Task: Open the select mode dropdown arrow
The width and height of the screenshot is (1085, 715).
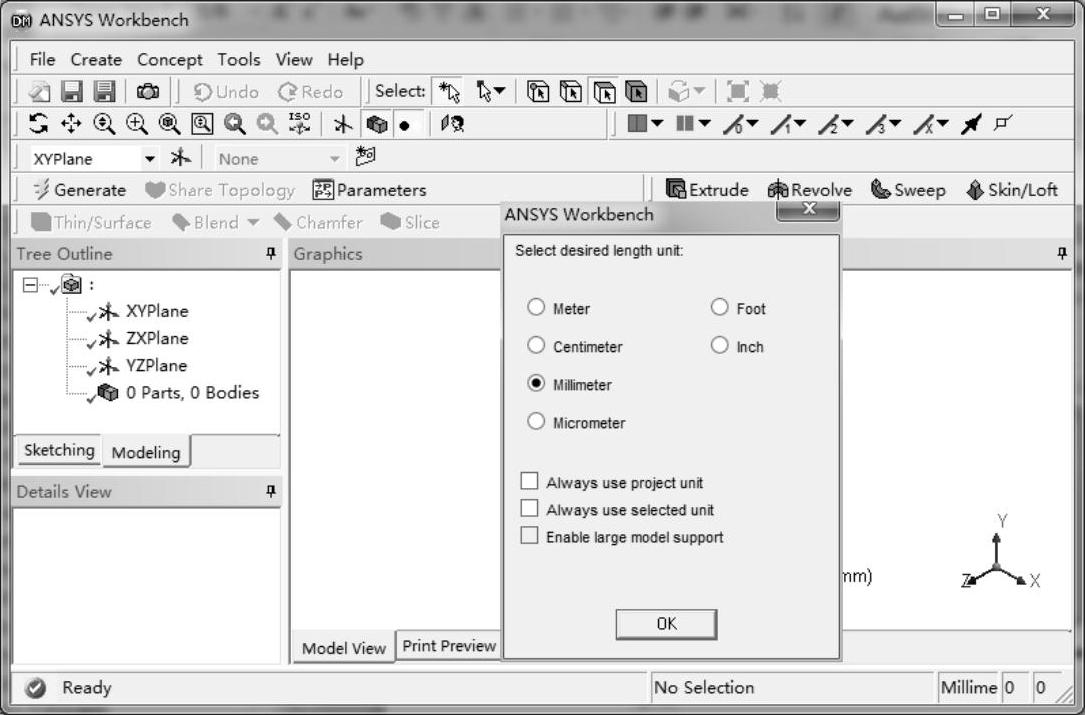Action: 499,92
